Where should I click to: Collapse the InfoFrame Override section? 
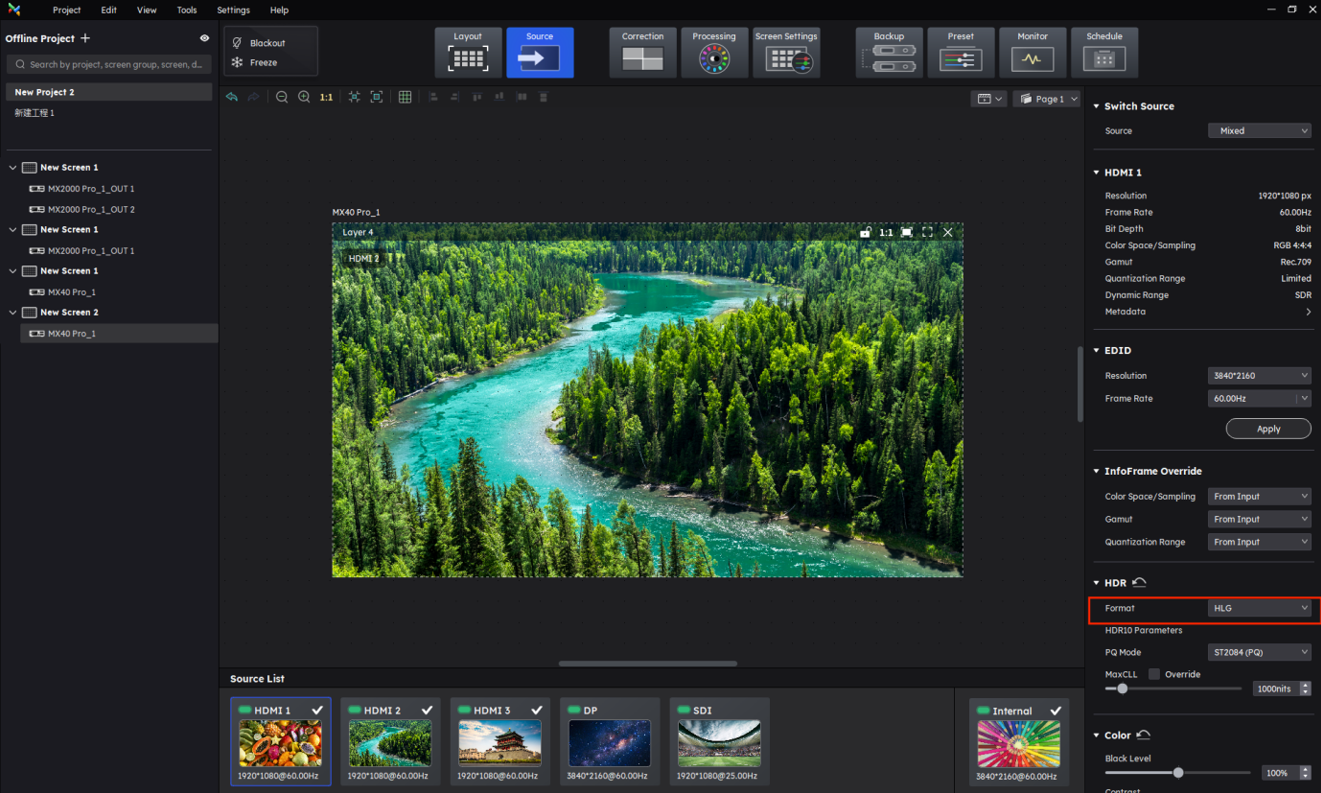1096,471
